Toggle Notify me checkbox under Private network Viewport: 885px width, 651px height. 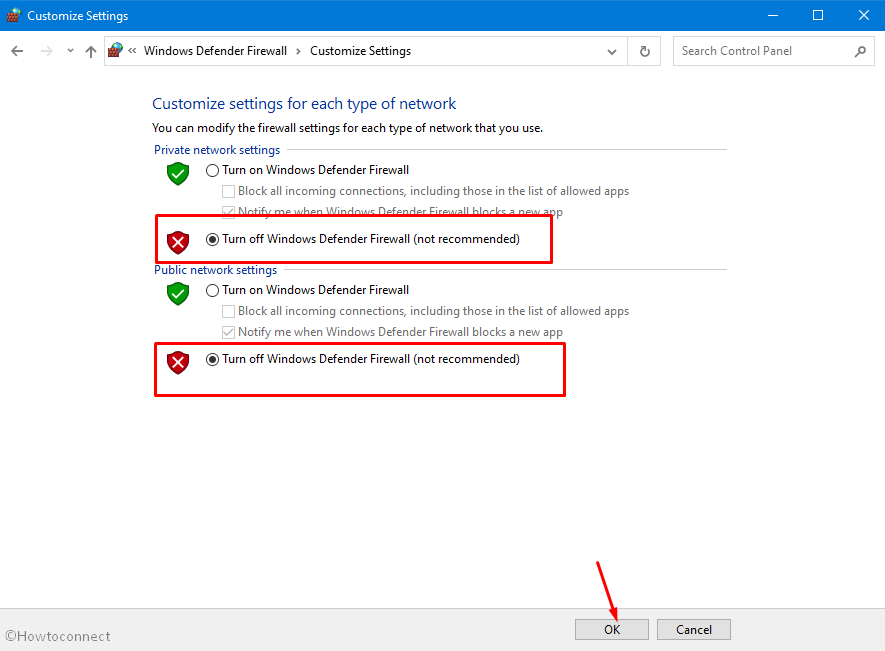(228, 212)
